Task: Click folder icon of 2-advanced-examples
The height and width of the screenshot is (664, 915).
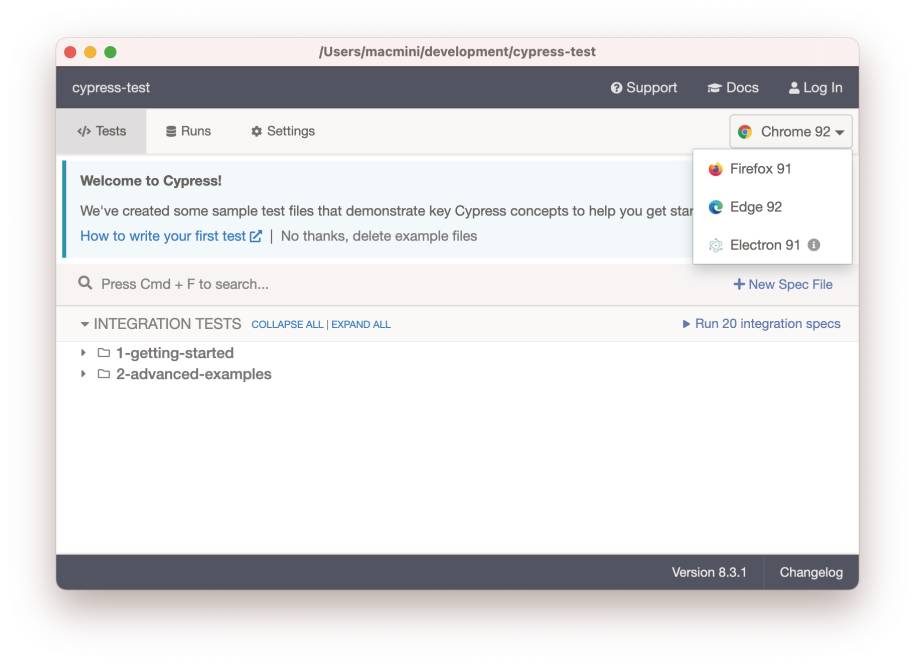Action: [x=104, y=374]
